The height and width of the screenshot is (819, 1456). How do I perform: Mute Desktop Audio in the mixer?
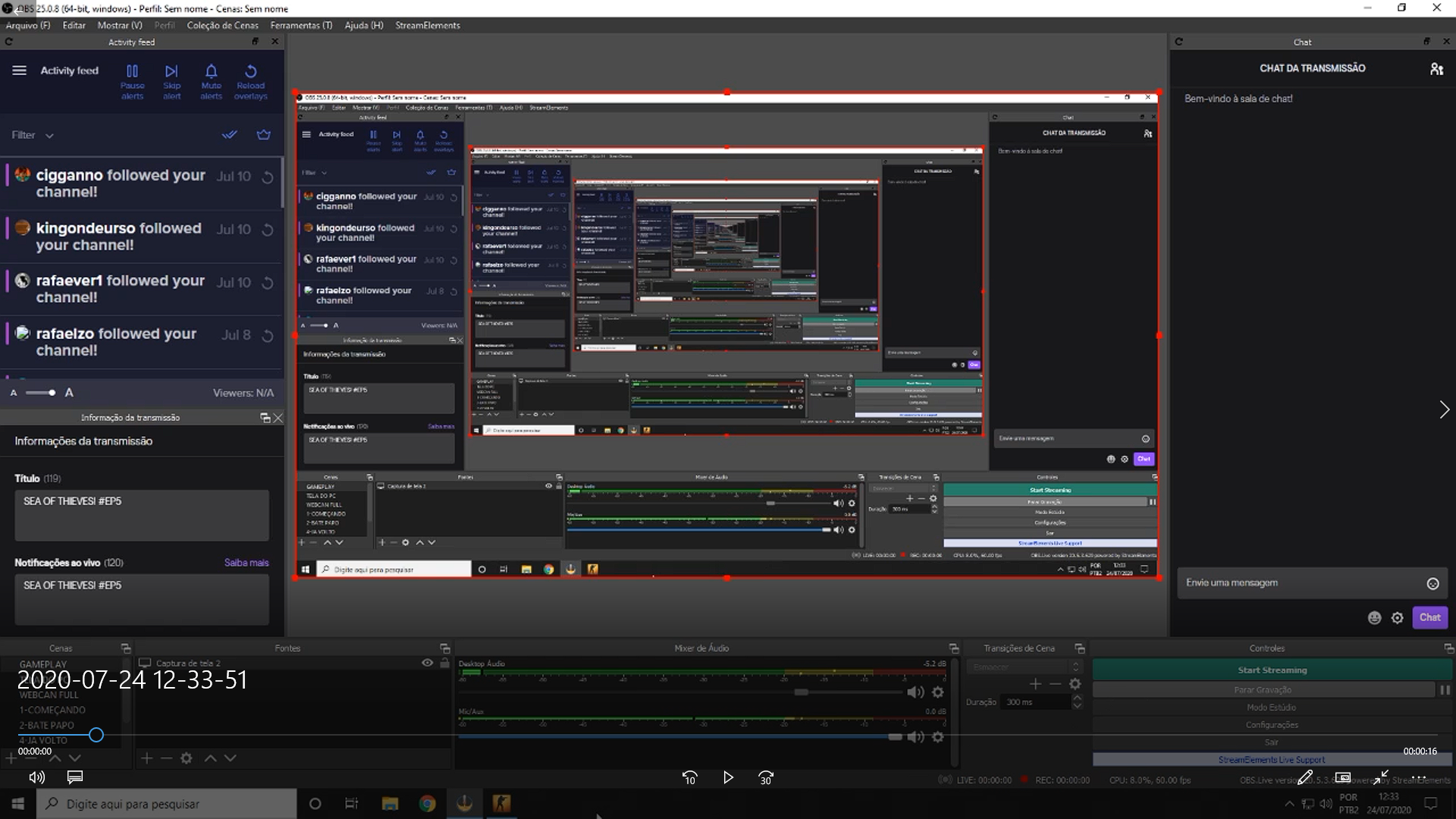pos(915,692)
